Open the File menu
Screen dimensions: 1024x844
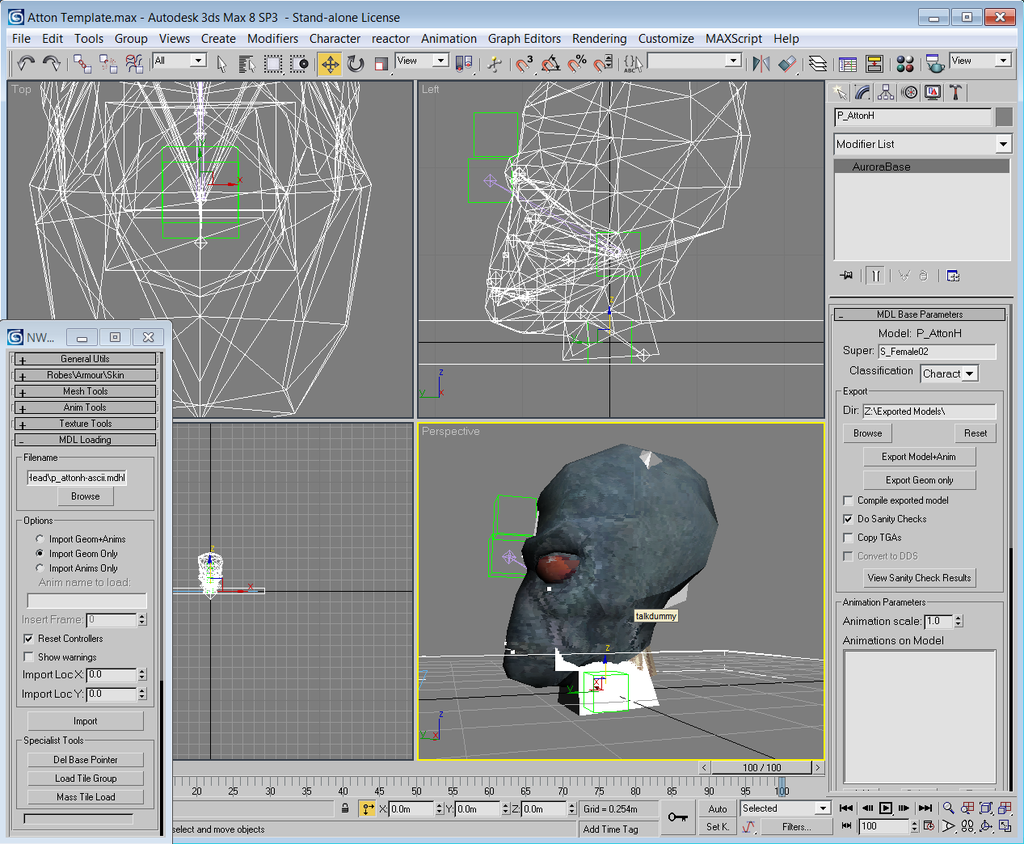[21, 39]
